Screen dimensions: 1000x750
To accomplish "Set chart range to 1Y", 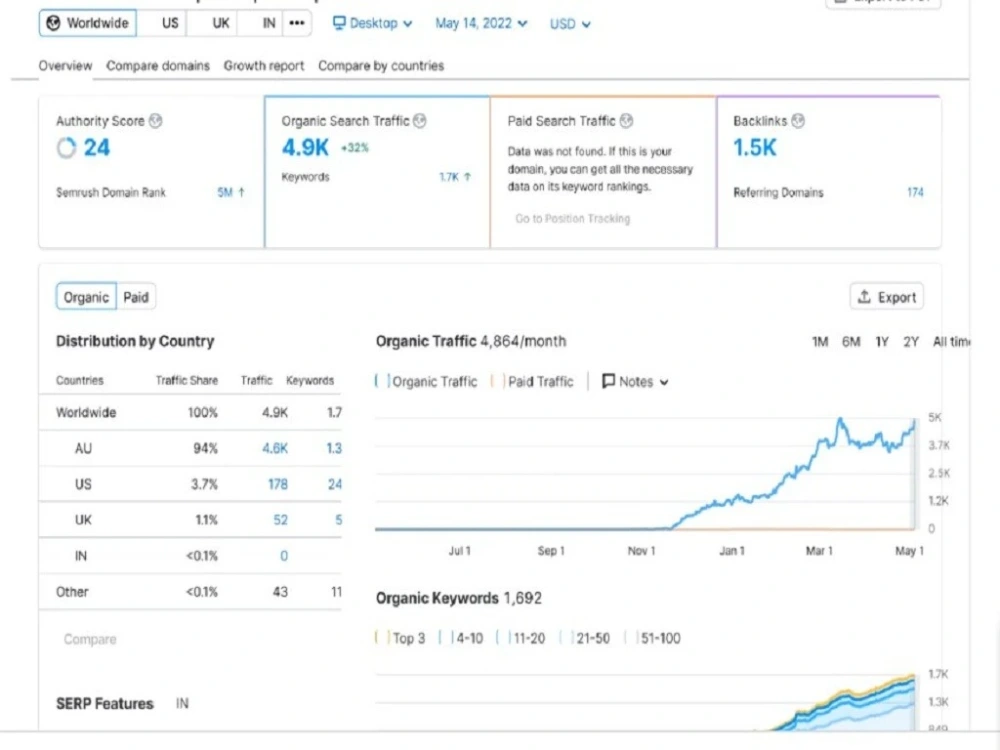I will click(882, 342).
